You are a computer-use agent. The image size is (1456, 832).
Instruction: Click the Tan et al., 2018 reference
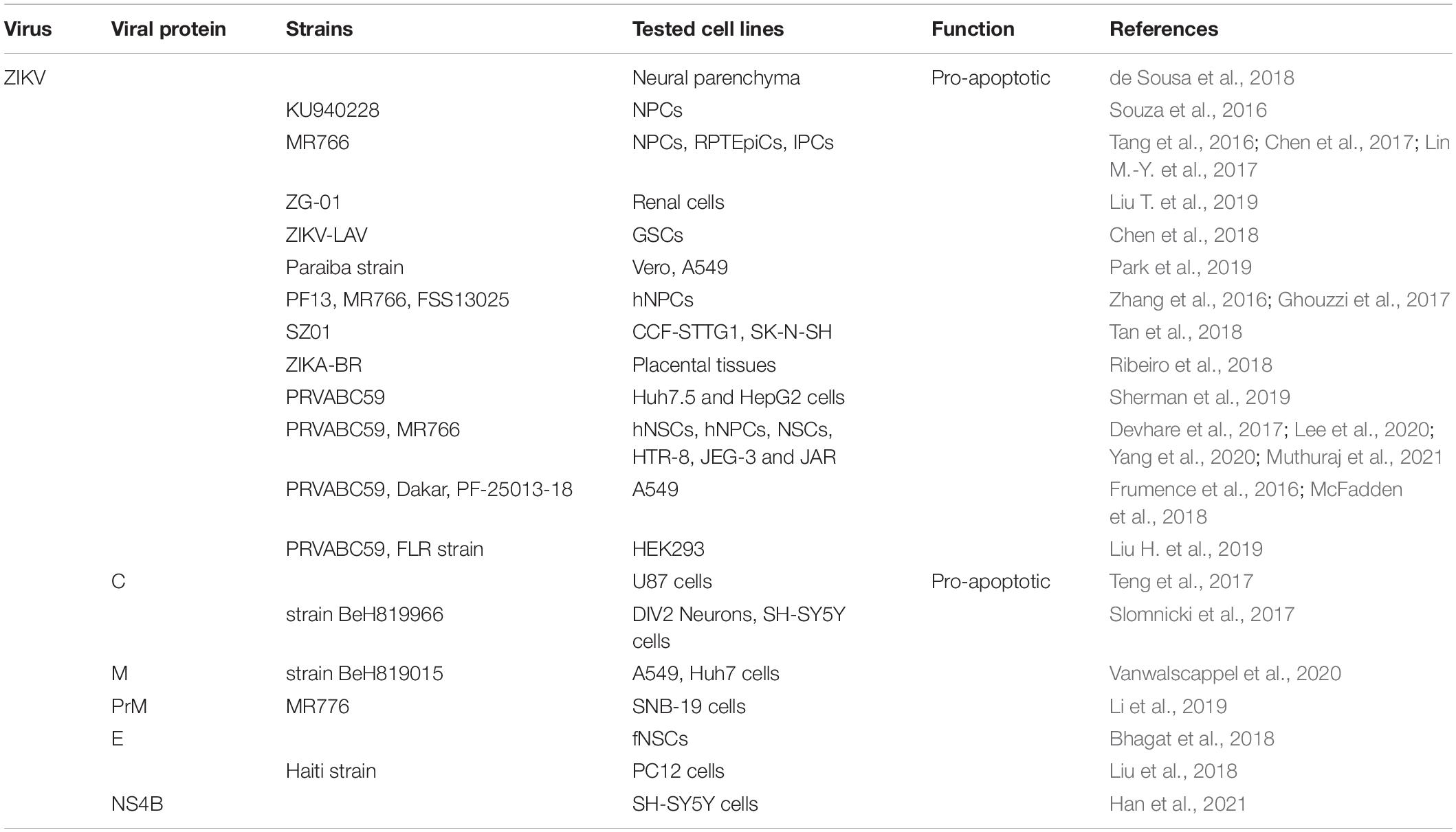coord(1175,332)
